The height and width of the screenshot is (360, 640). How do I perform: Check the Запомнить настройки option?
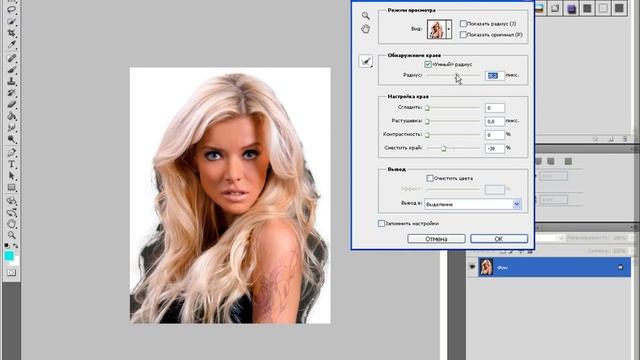pyautogui.click(x=381, y=223)
